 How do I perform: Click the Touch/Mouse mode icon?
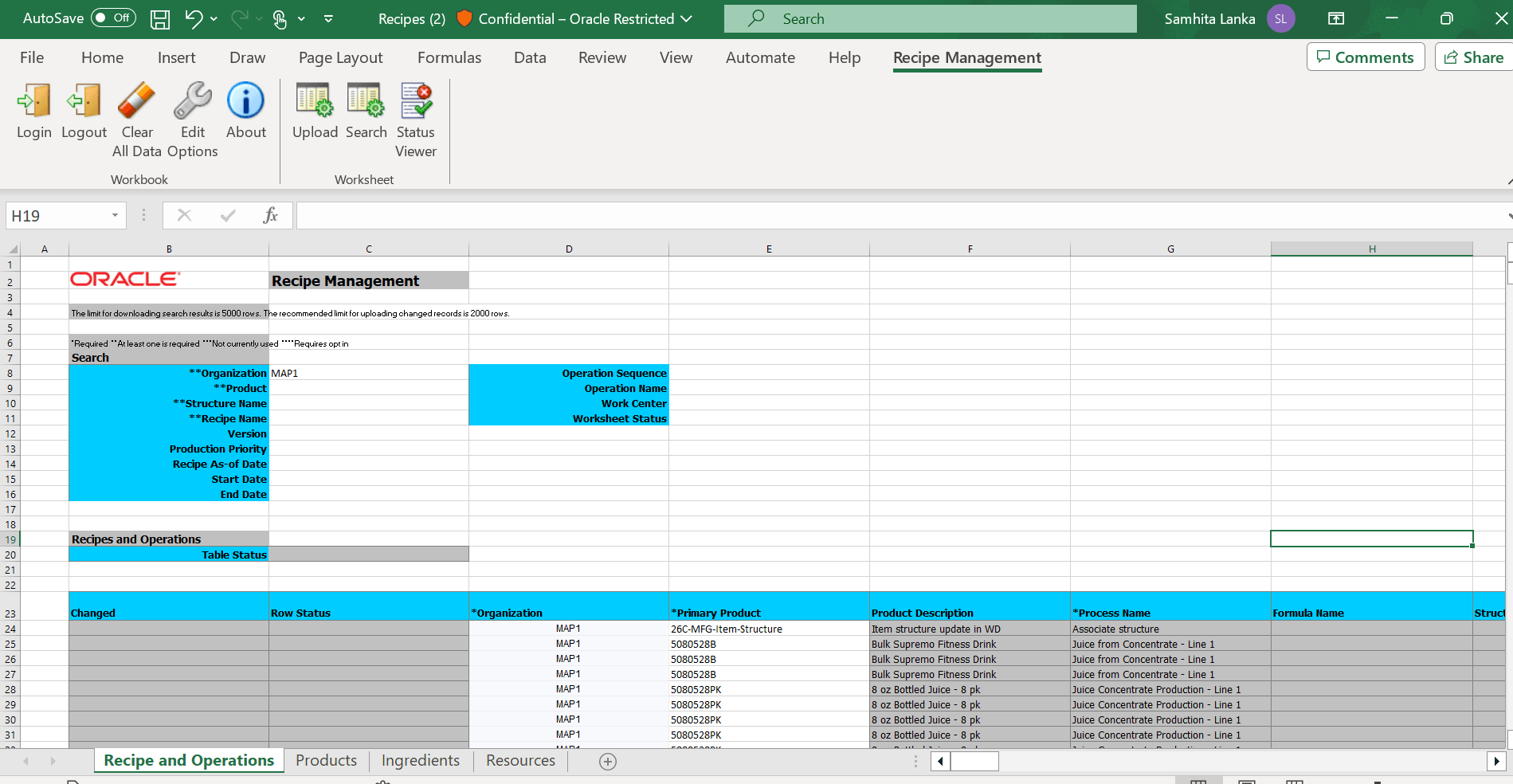point(280,19)
